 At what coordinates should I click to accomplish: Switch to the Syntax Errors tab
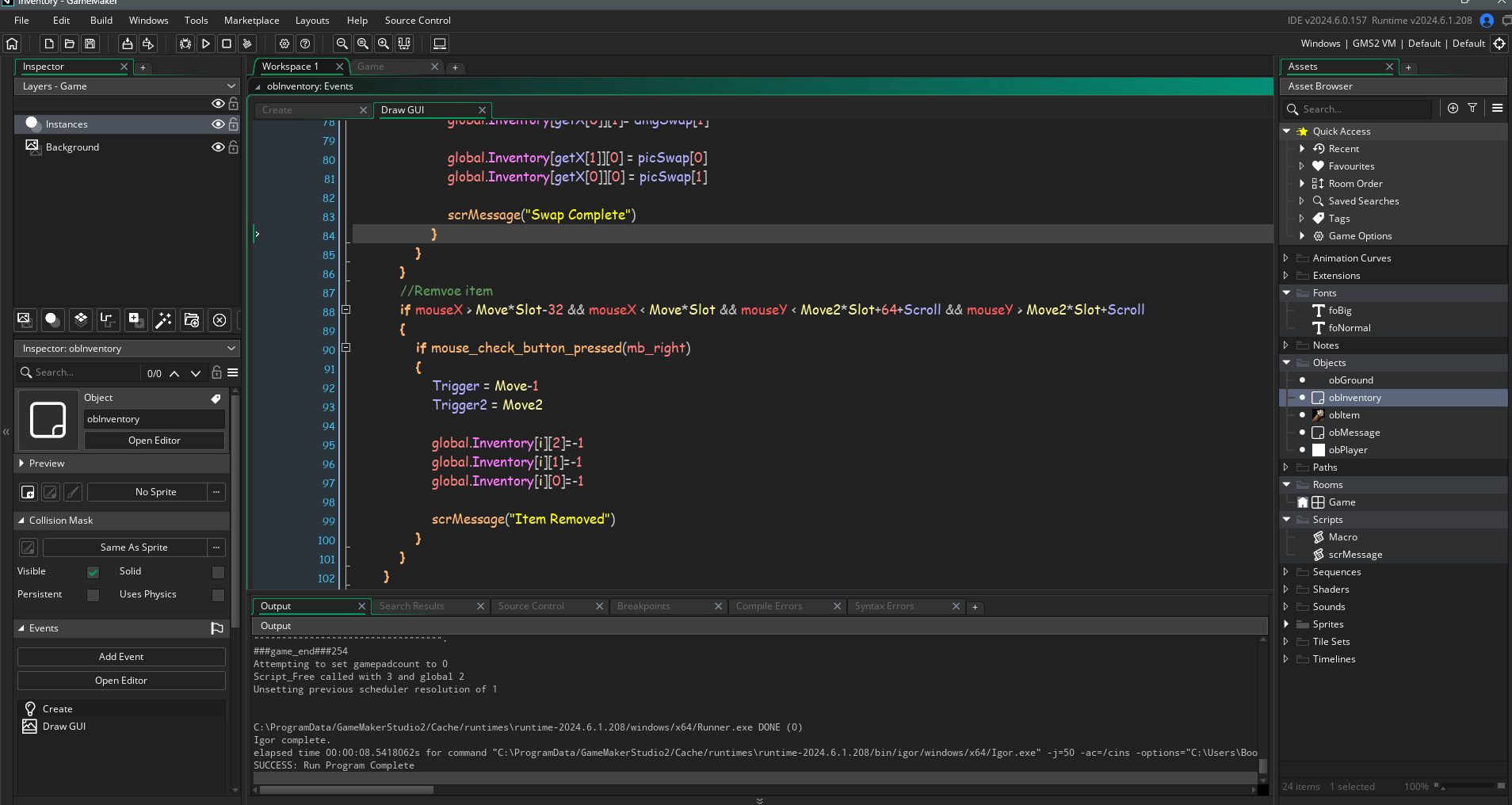pyautogui.click(x=885, y=606)
